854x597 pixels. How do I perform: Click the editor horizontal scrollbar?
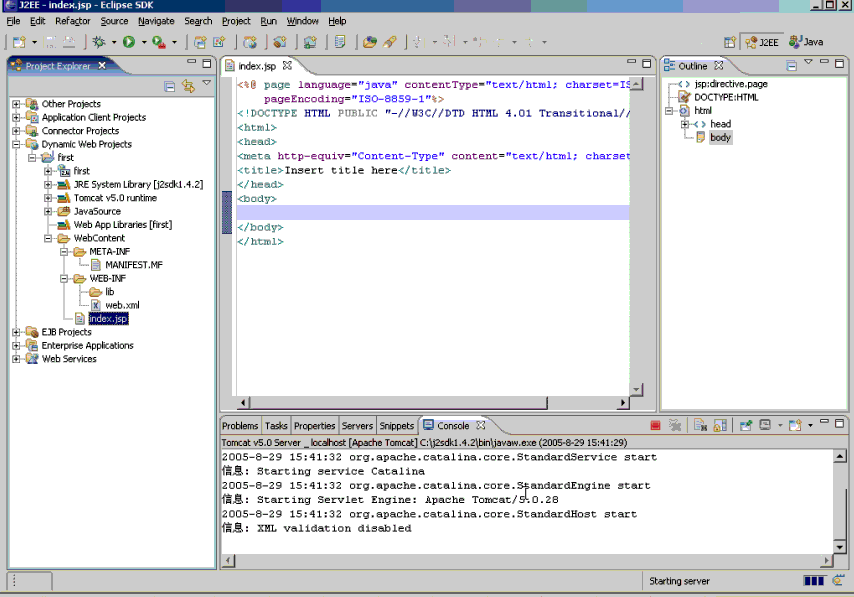coord(435,403)
